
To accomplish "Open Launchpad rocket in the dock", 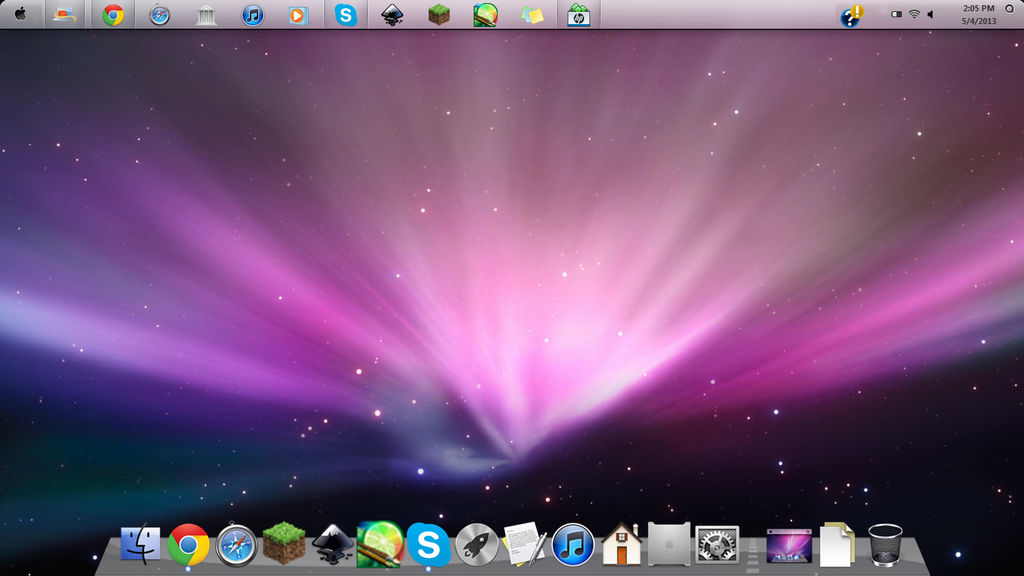I will click(477, 544).
